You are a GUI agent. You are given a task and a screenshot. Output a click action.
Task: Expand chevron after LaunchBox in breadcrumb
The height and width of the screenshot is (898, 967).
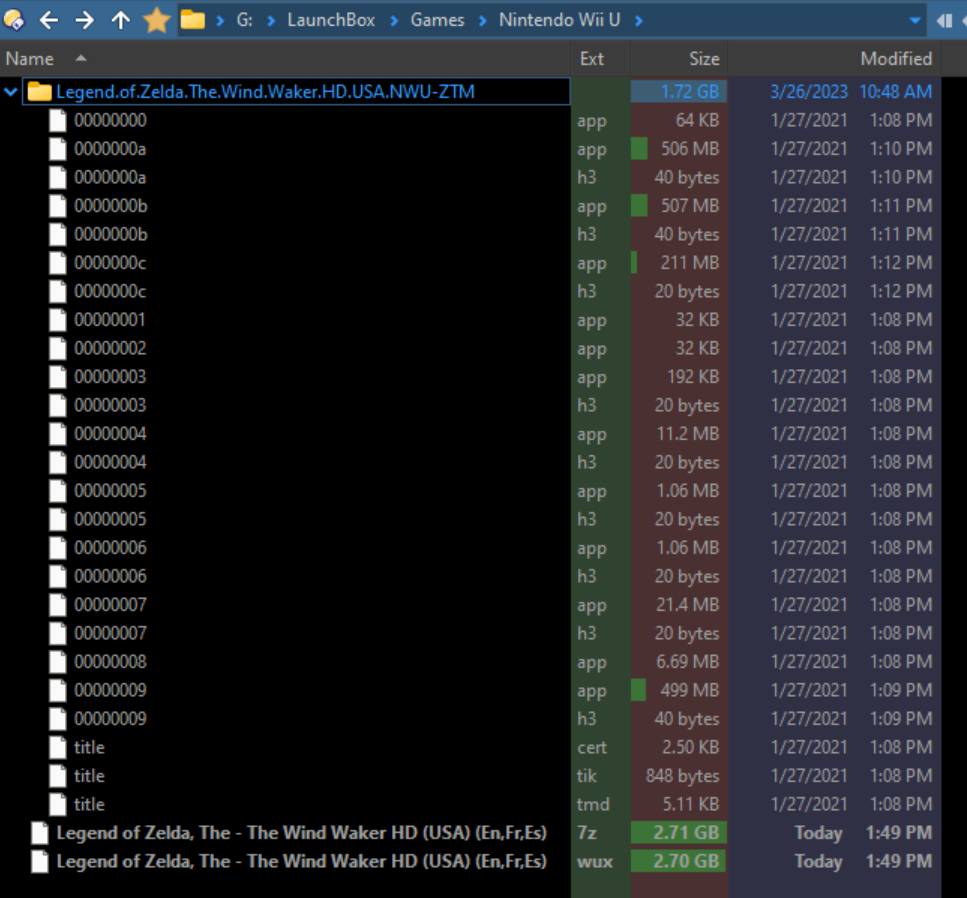pyautogui.click(x=394, y=20)
